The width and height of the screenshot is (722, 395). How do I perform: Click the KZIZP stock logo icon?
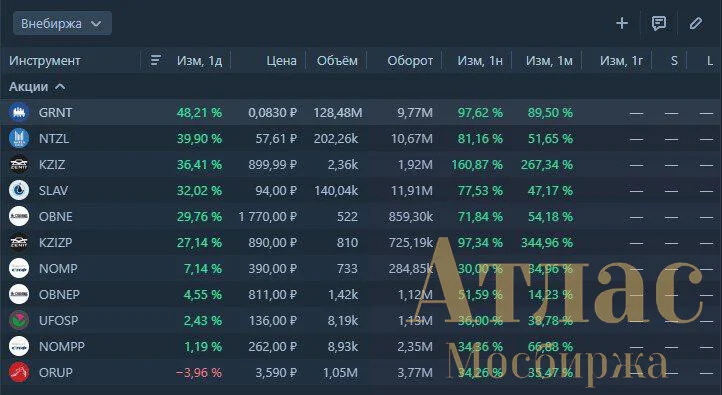[19, 242]
